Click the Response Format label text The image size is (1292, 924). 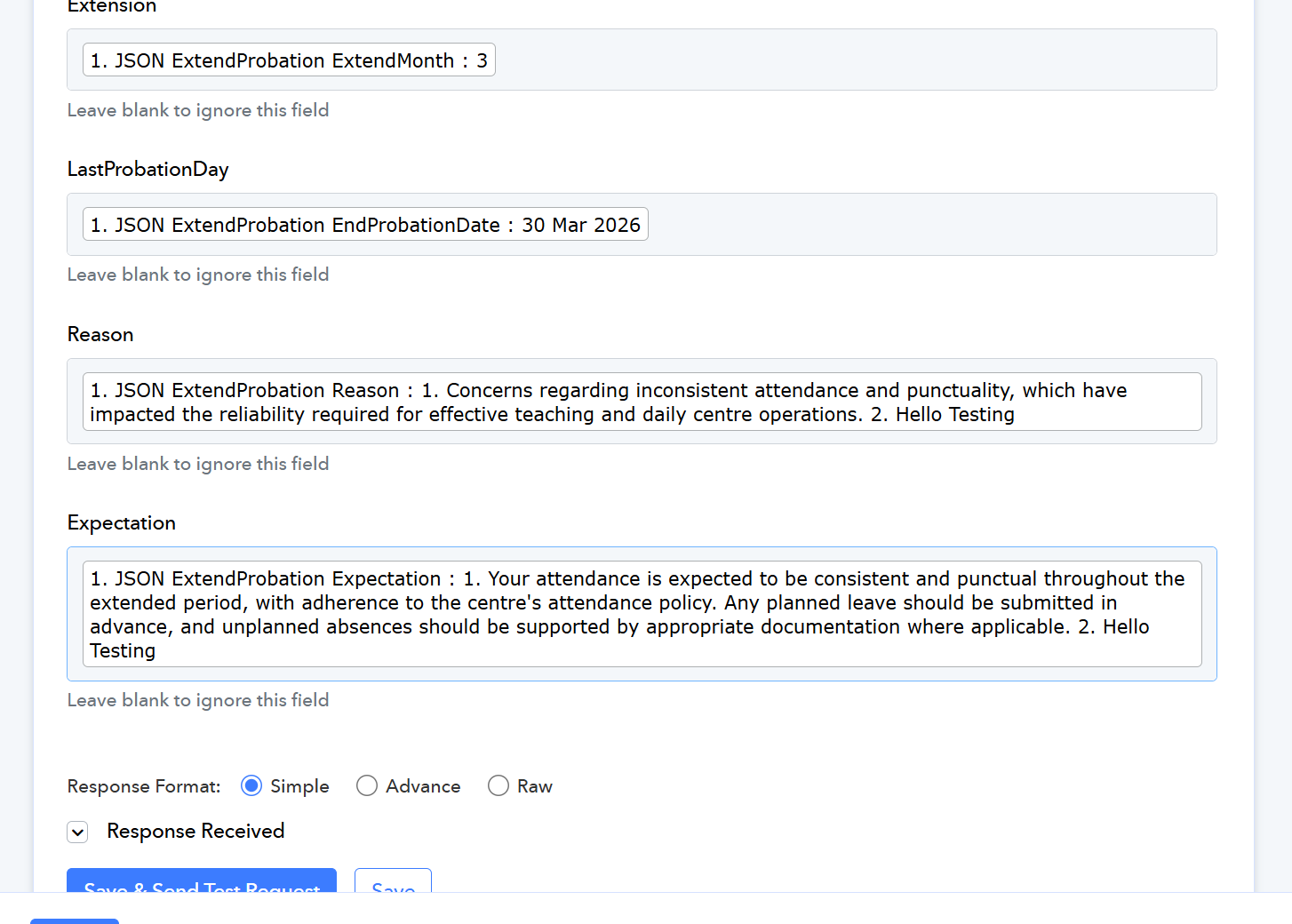(144, 787)
